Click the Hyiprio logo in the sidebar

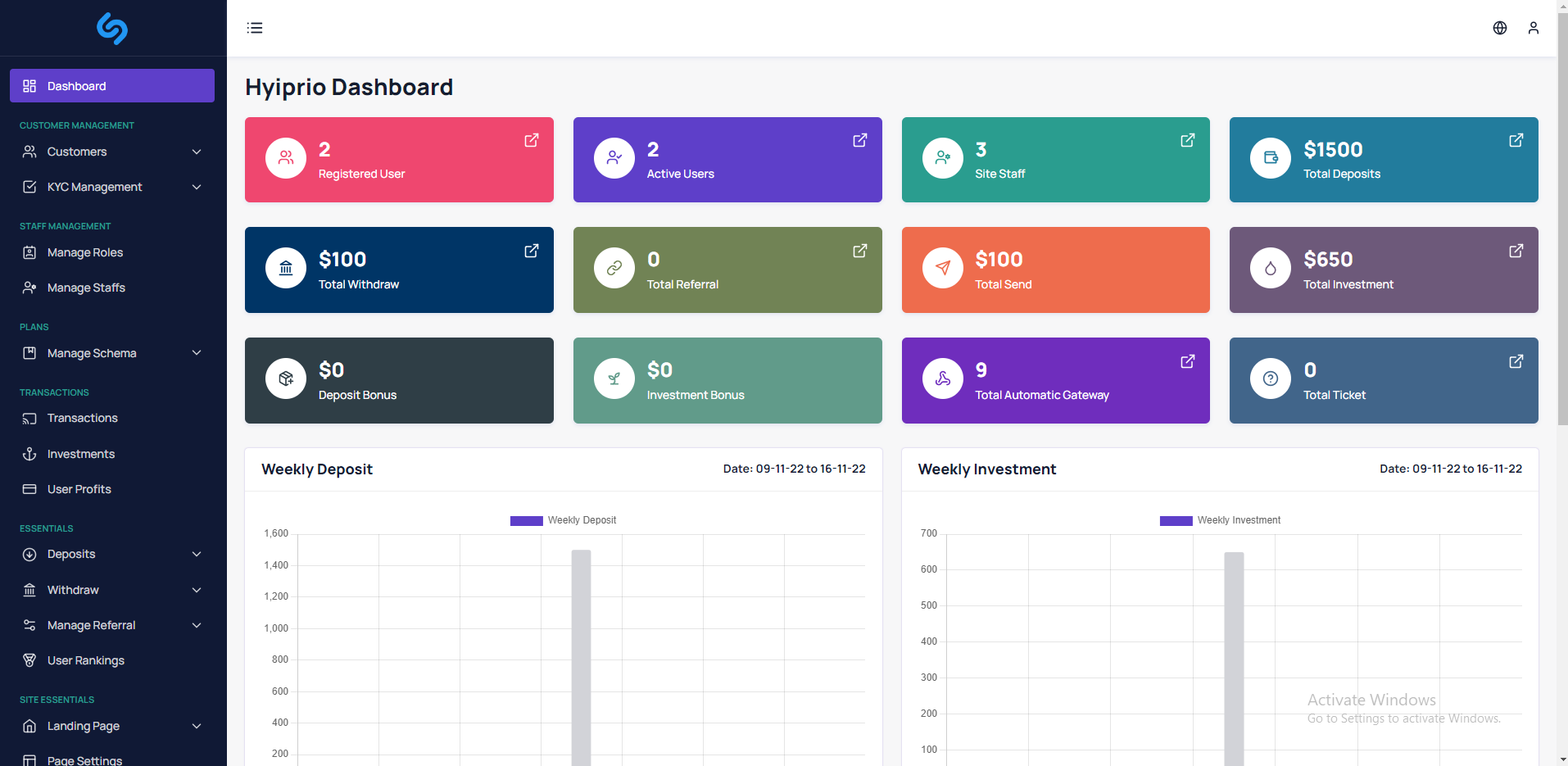(x=112, y=29)
